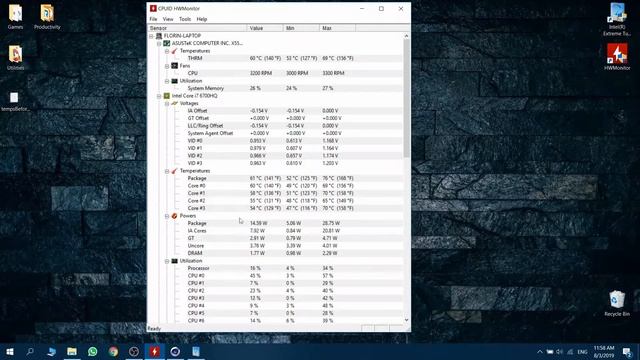The width and height of the screenshot is (640, 360).
Task: Collapse the ASUSTeK COMPUTER INC. node
Action: (159, 44)
